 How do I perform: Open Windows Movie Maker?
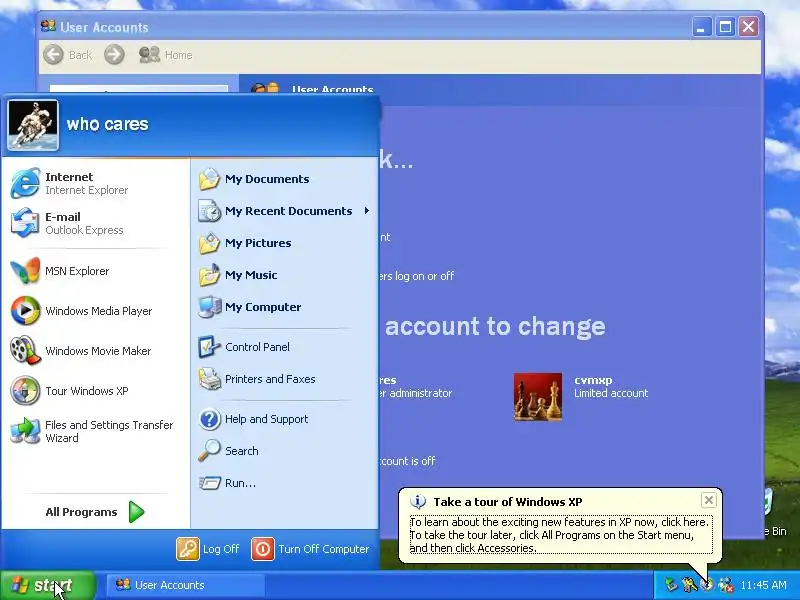click(x=95, y=351)
